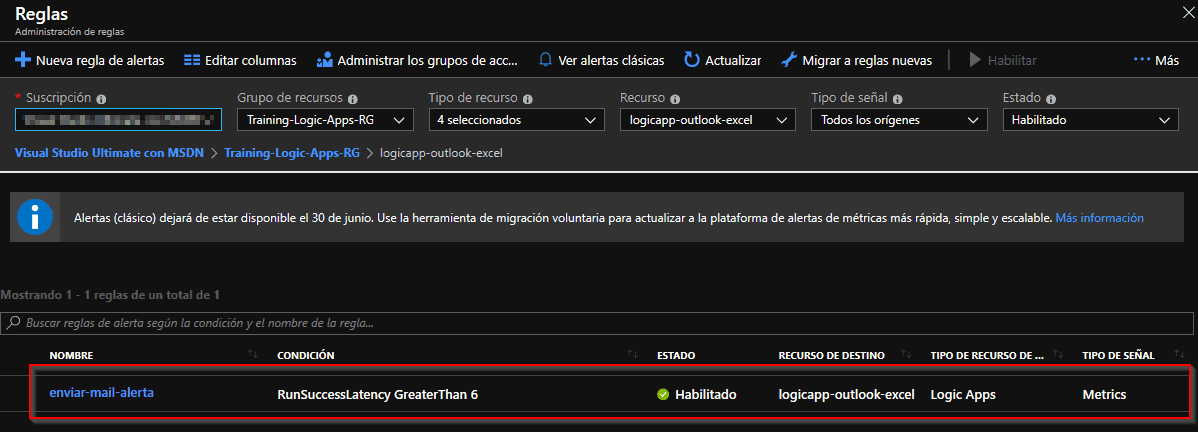This screenshot has height=432, width=1198.
Task: Click the RECURSO DE DESTINO column header
Action: click(831, 356)
